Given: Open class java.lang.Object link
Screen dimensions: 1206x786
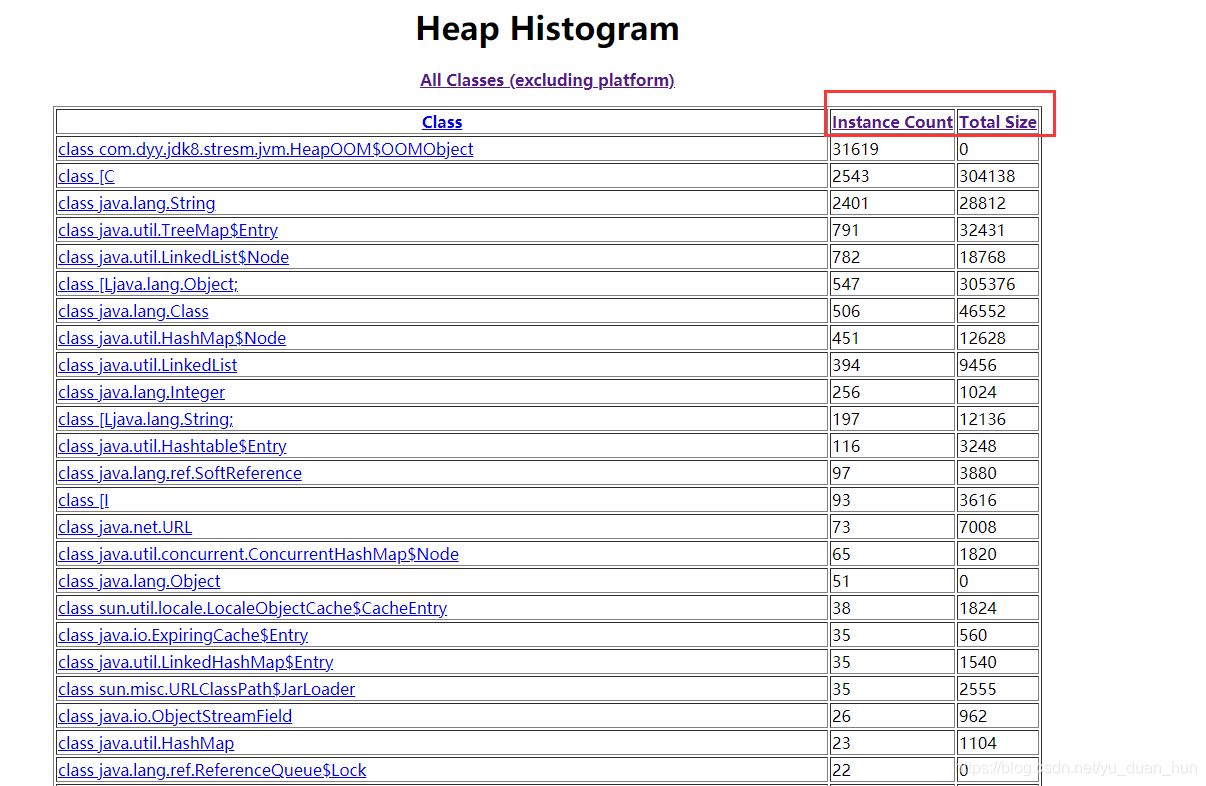Looking at the screenshot, I should [139, 581].
